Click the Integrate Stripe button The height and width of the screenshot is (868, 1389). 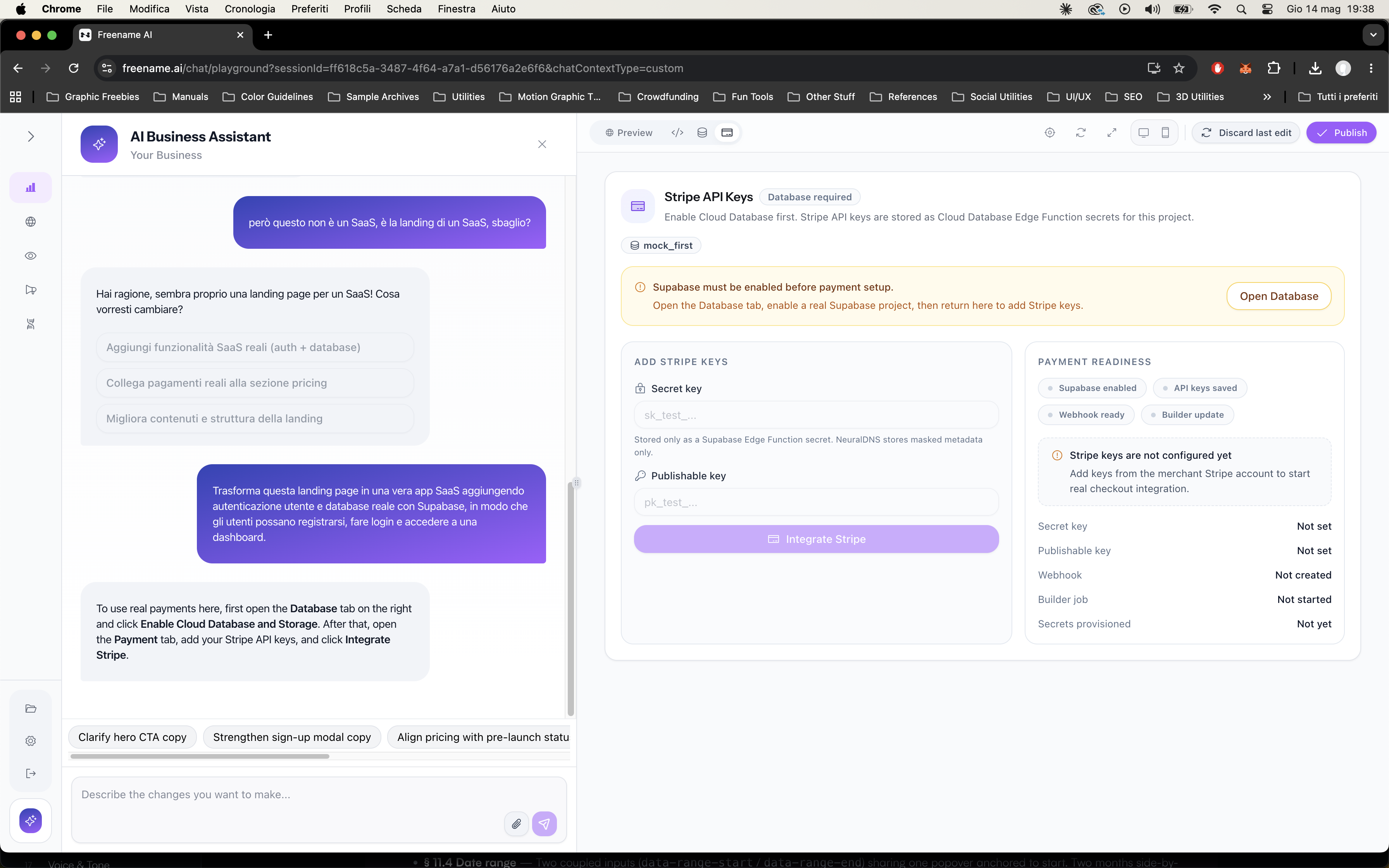coord(816,539)
